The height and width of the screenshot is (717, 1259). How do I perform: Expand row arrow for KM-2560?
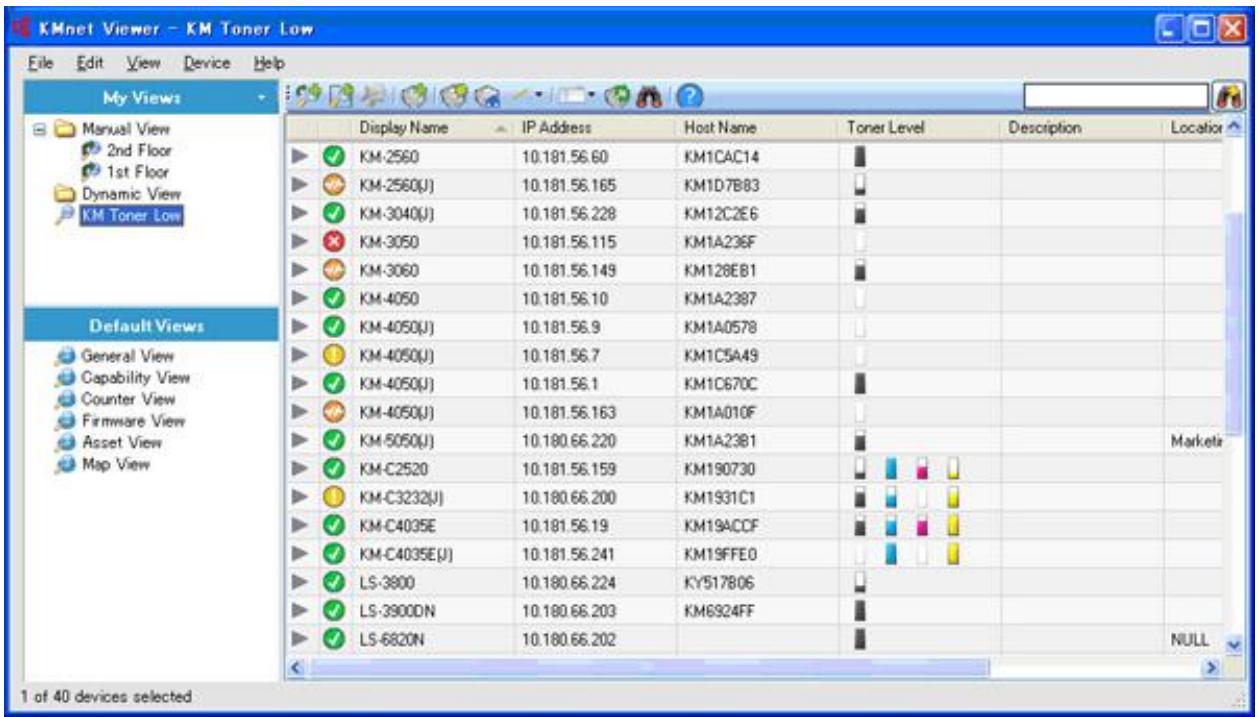coord(300,157)
